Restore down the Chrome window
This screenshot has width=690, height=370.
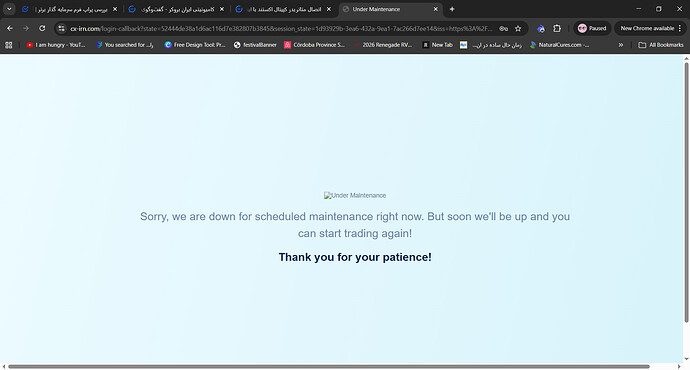point(659,9)
